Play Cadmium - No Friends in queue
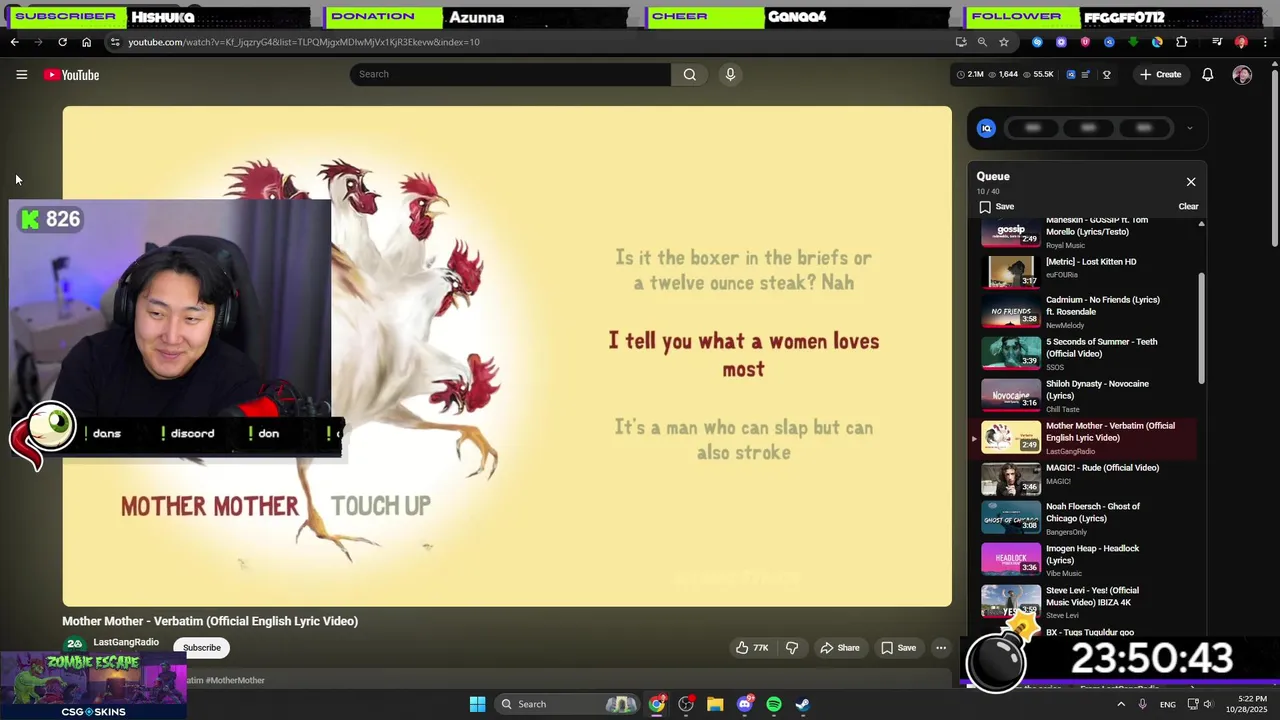Screen dimensions: 1280x720 [x=1088, y=312]
